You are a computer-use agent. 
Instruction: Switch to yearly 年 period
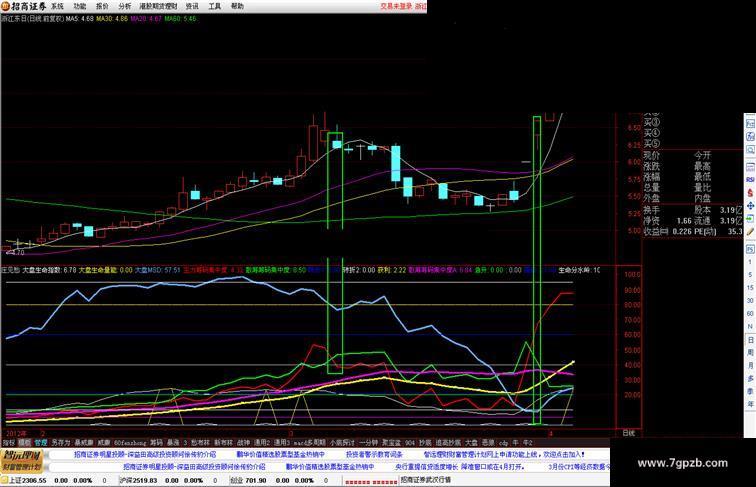(x=751, y=404)
